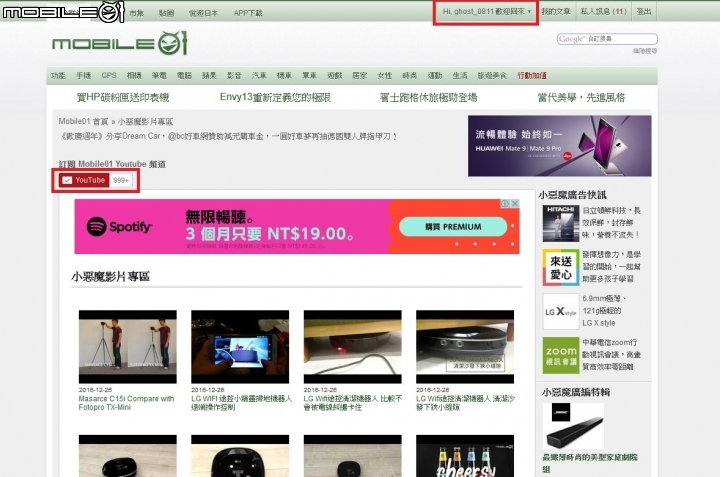Focus the Google custom search field
The image size is (720, 477).
(607, 39)
